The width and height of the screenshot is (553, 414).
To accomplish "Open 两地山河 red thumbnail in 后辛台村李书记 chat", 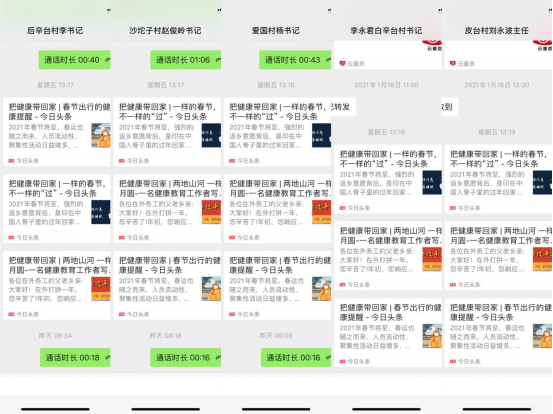I will coord(101,289).
